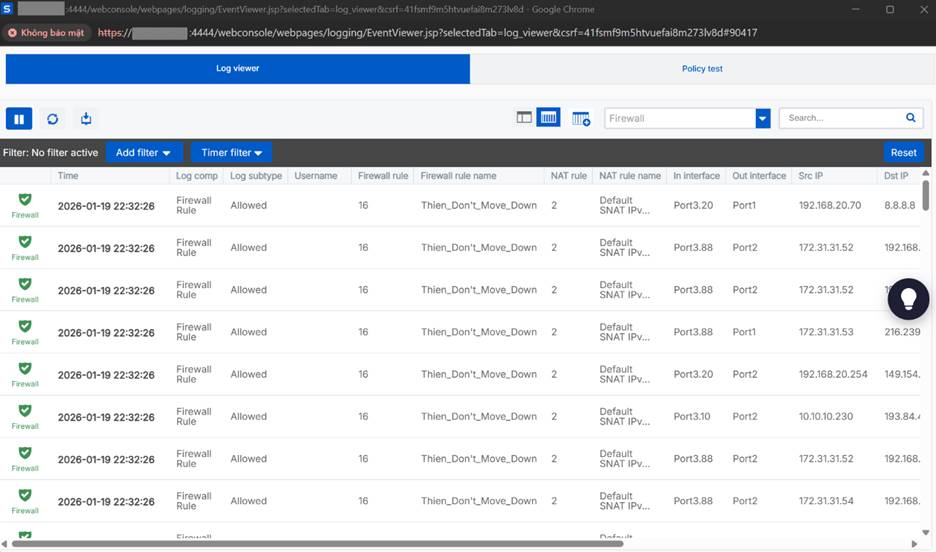The image size is (936, 552).
Task: Expand the Add filter dropdown
Action: (144, 153)
